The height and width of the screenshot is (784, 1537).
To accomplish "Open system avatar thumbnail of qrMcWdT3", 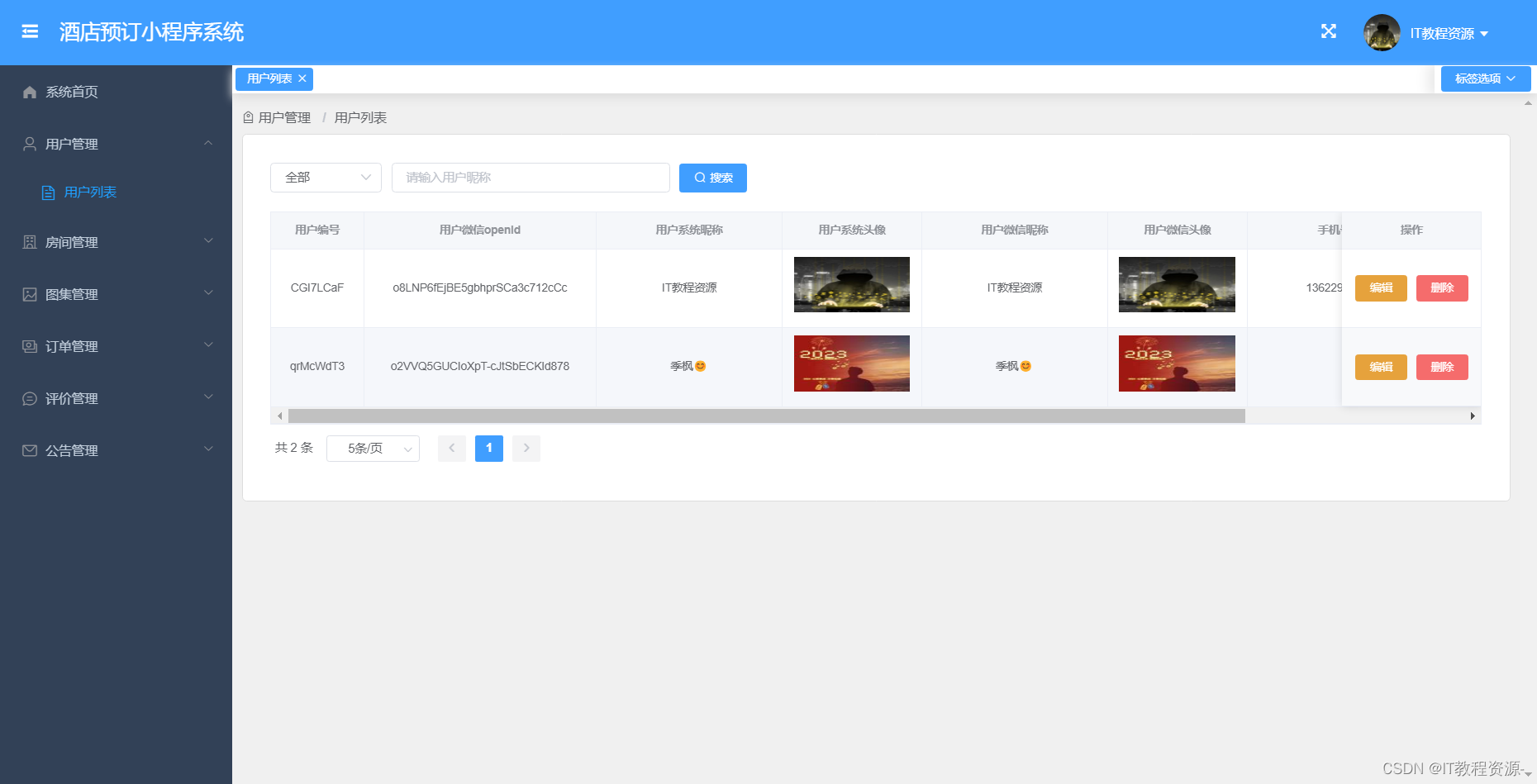I will coord(852,363).
